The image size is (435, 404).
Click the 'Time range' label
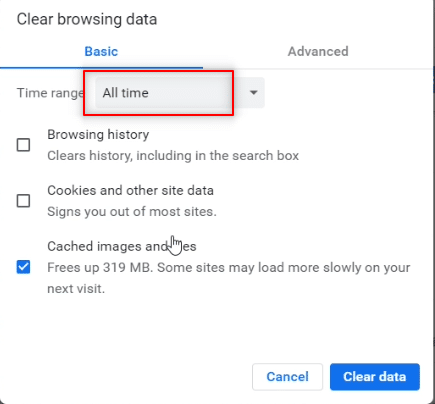pos(50,93)
